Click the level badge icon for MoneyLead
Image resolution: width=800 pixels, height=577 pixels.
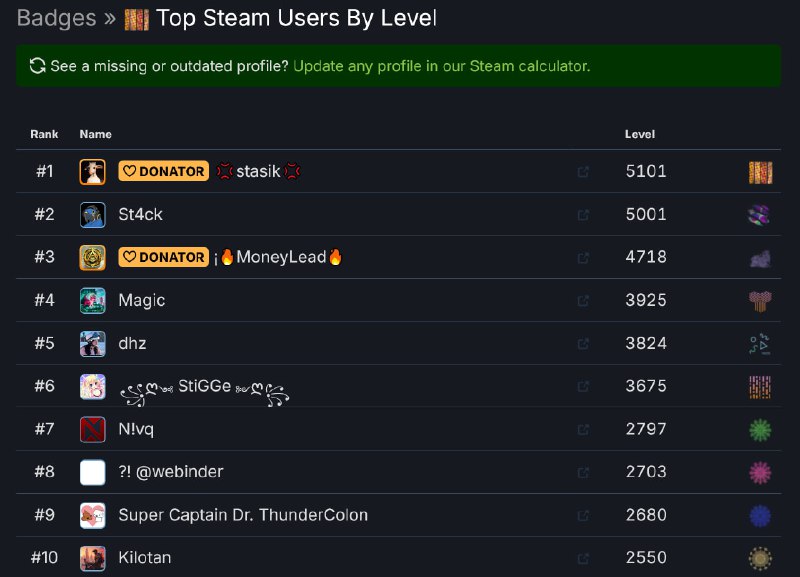(x=760, y=258)
